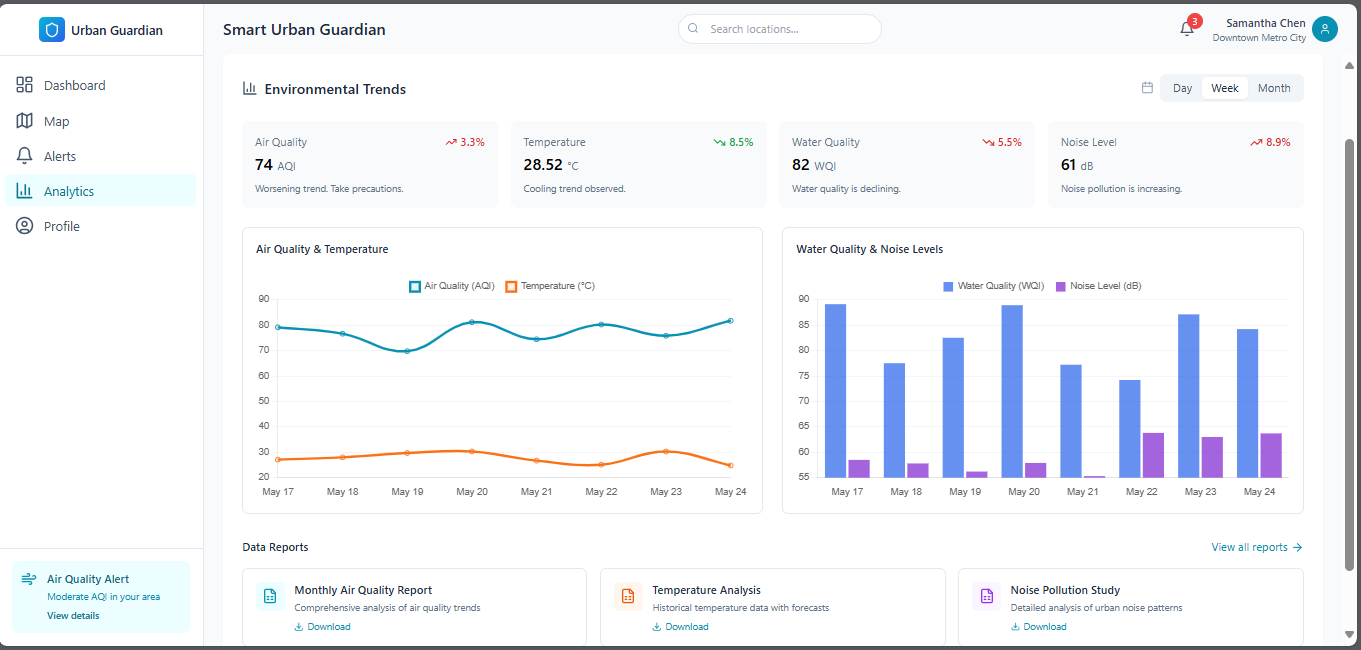
Task: Click the Urban Guardian shield logo
Action: (x=51, y=30)
